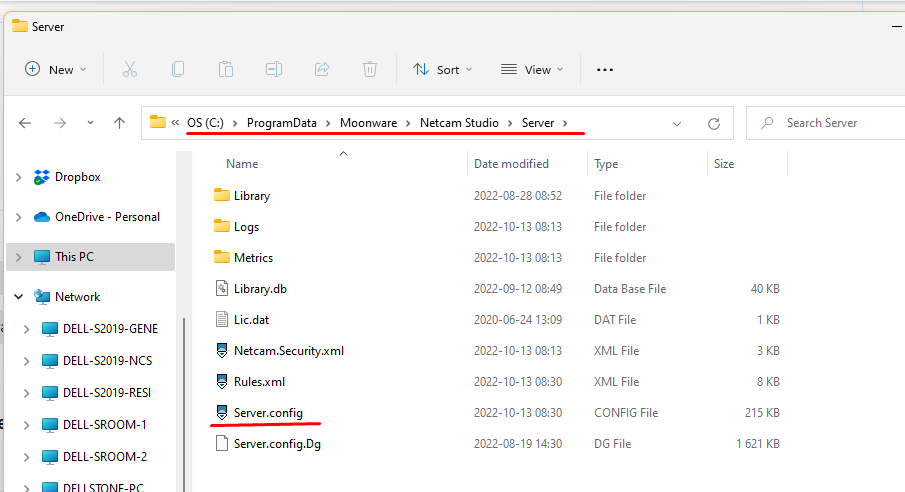The width and height of the screenshot is (905, 492).
Task: Select the Library.db file
Action: tap(260, 289)
